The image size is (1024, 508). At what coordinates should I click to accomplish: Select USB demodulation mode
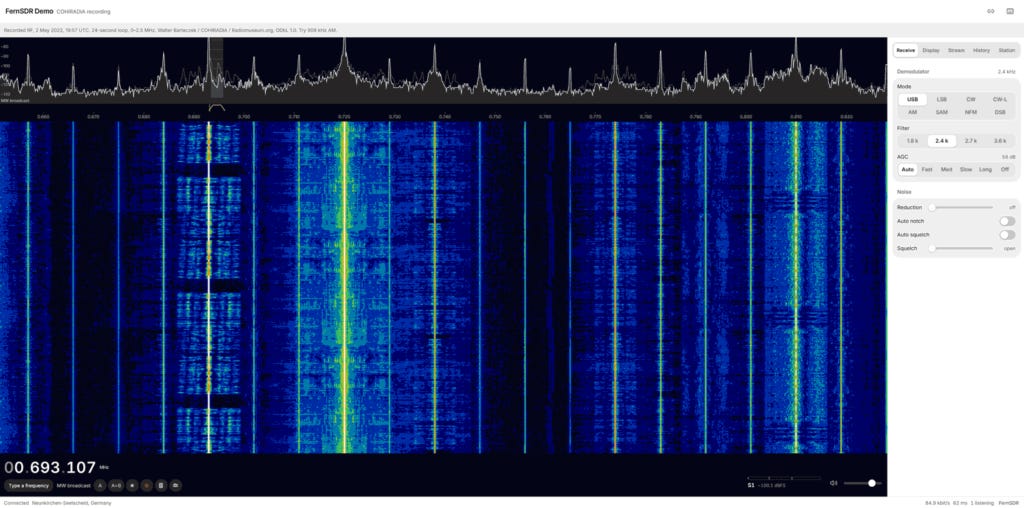point(912,99)
